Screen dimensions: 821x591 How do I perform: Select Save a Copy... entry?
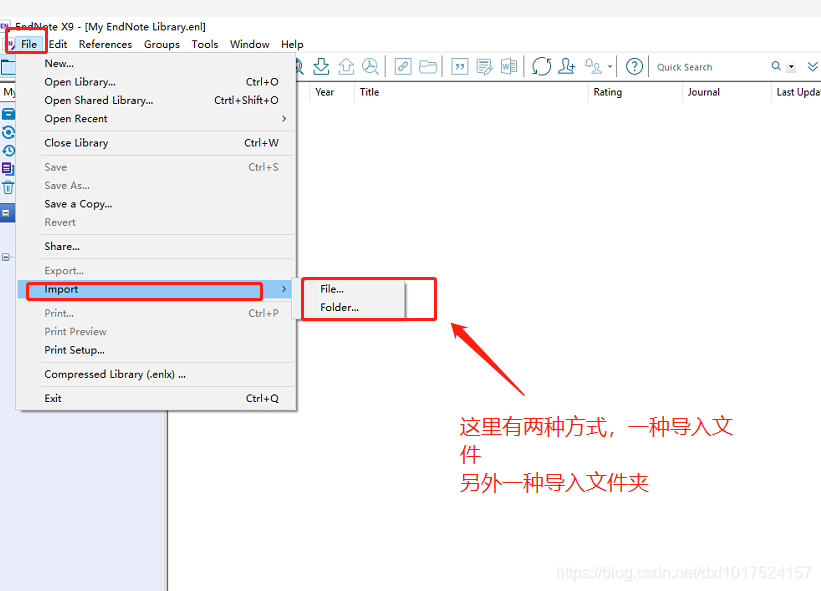pyautogui.click(x=156, y=204)
